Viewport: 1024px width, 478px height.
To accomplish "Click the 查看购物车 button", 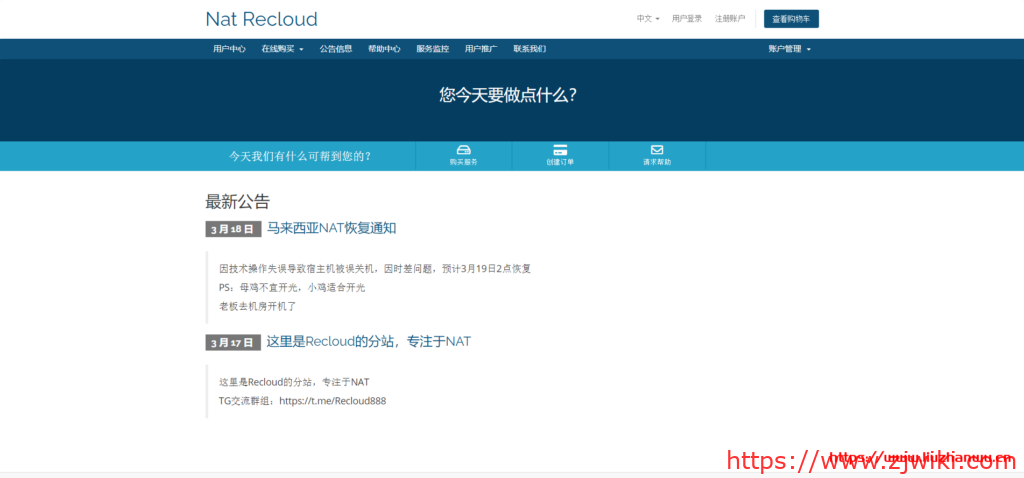I will point(791,19).
